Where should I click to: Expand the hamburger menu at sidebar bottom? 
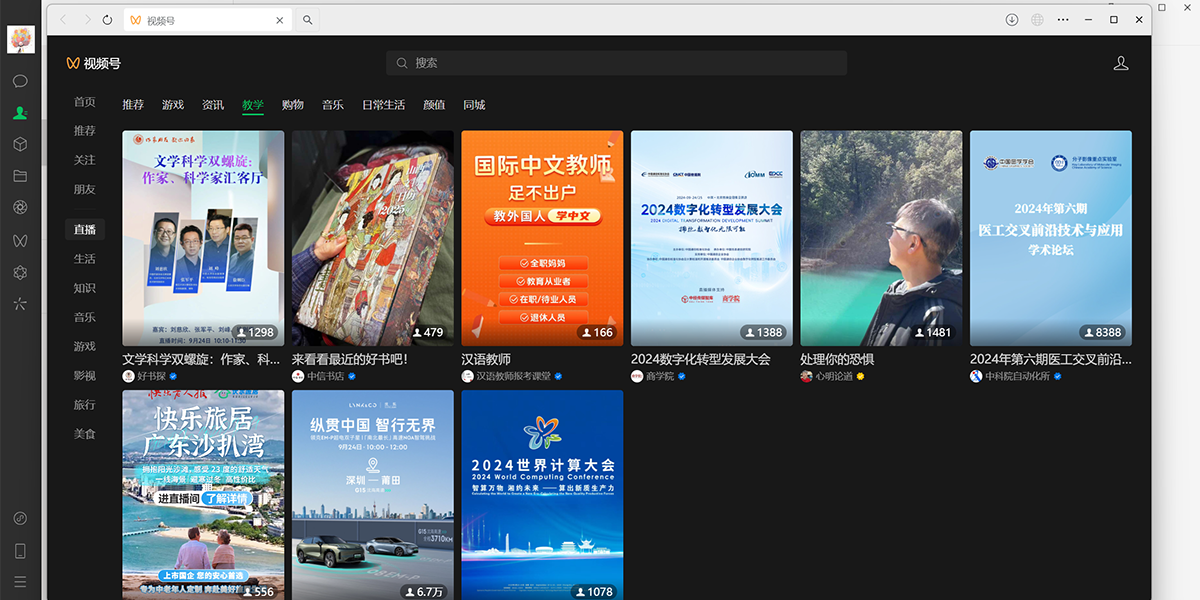20,582
